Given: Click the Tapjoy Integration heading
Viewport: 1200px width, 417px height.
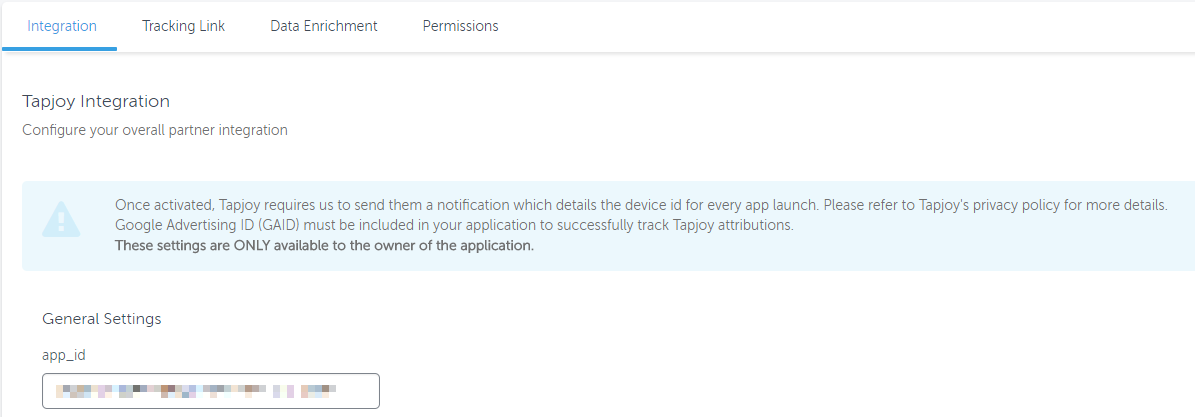Looking at the screenshot, I should pyautogui.click(x=96, y=101).
